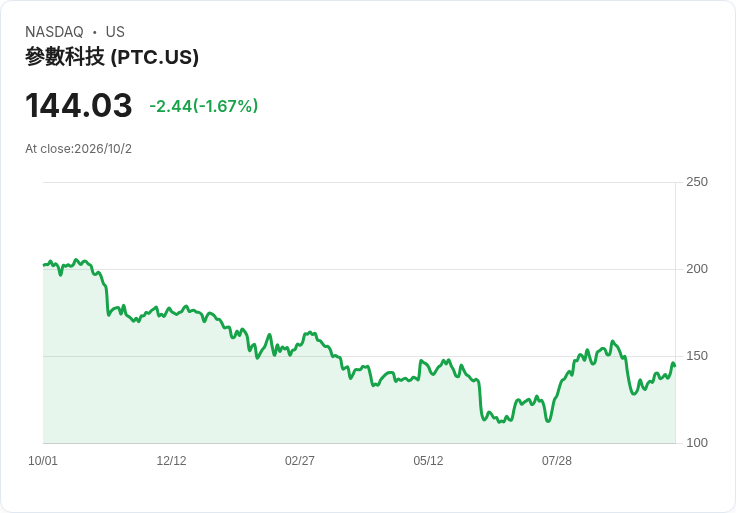Click the 250 price axis label

click(x=697, y=182)
